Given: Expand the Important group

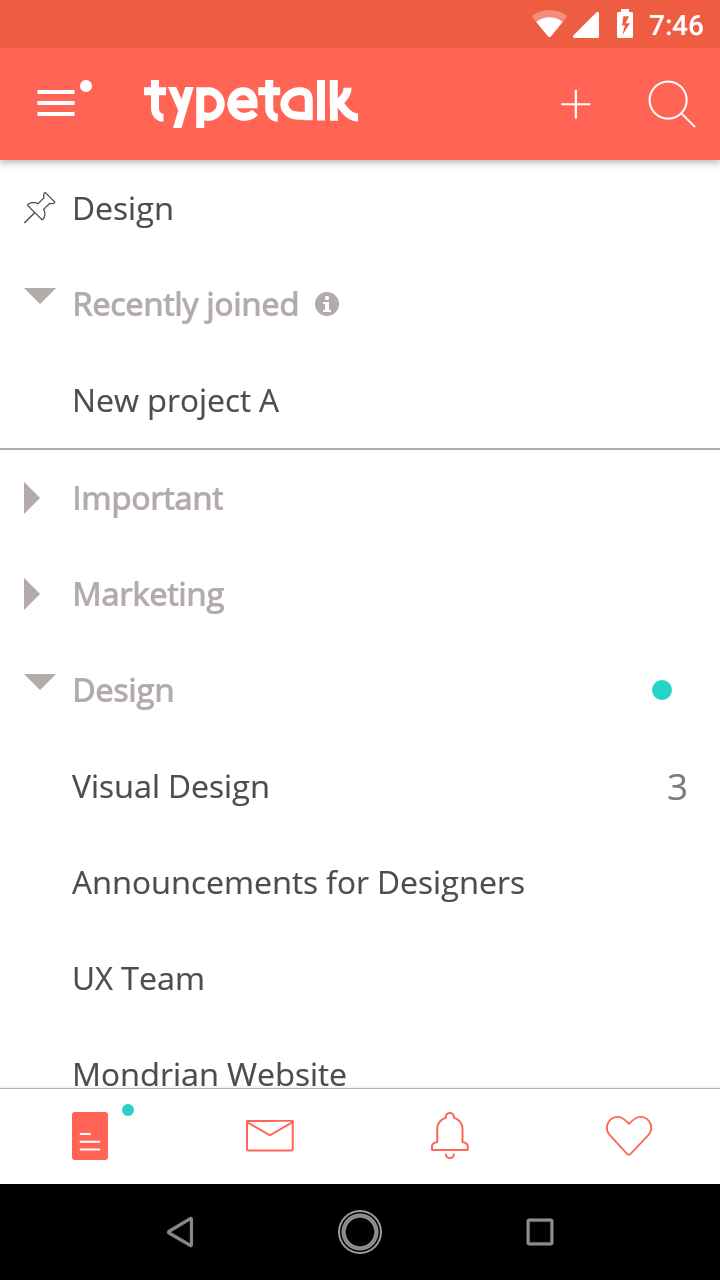Looking at the screenshot, I should [32, 498].
